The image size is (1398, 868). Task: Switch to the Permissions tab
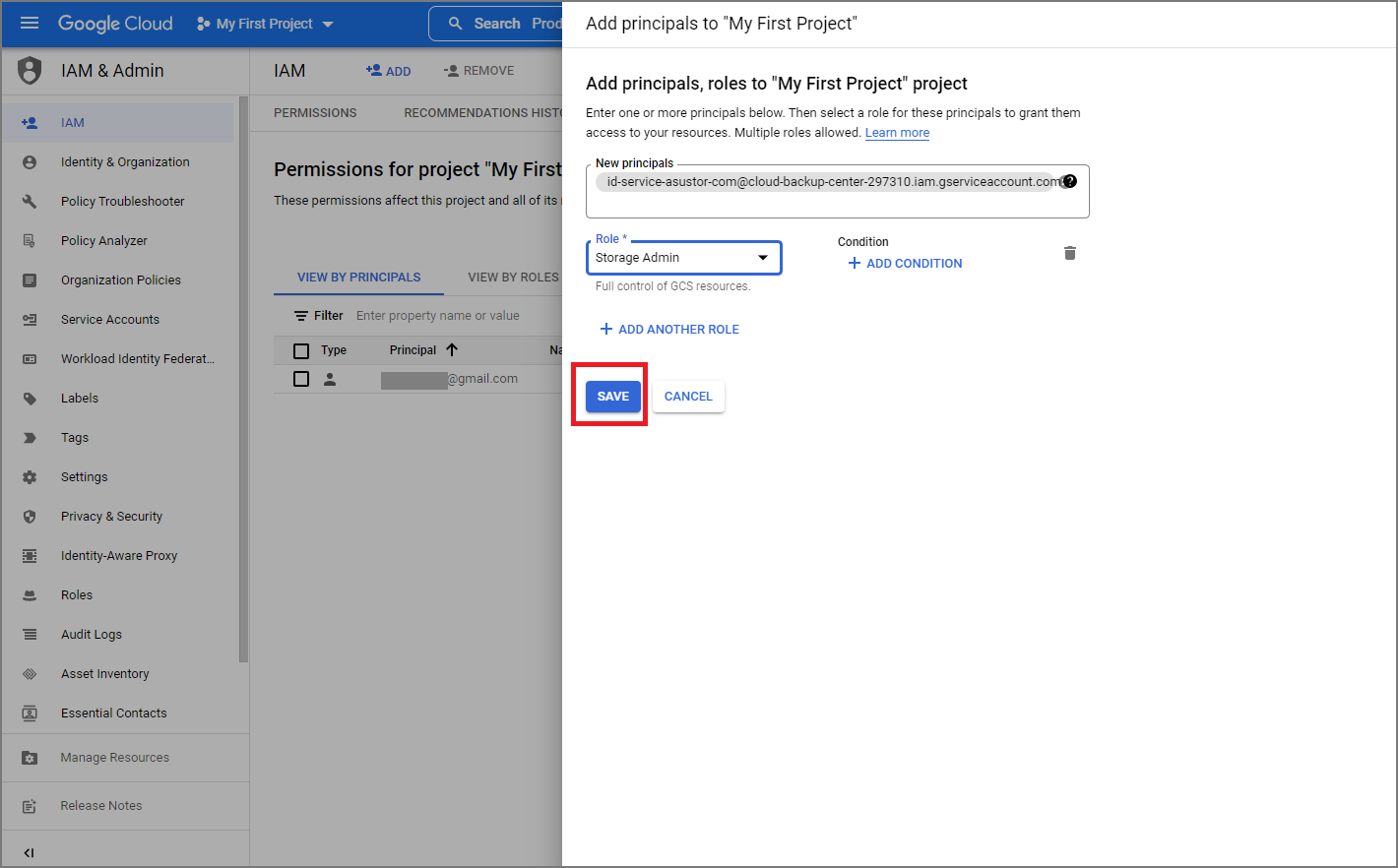click(x=315, y=113)
